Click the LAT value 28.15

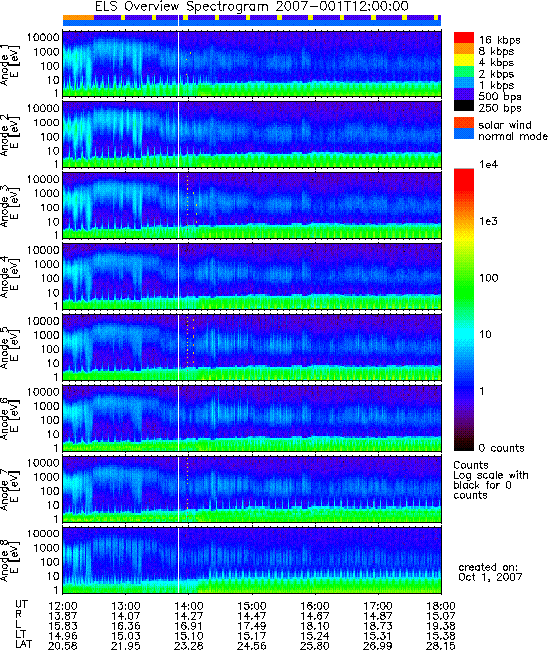coord(441,645)
